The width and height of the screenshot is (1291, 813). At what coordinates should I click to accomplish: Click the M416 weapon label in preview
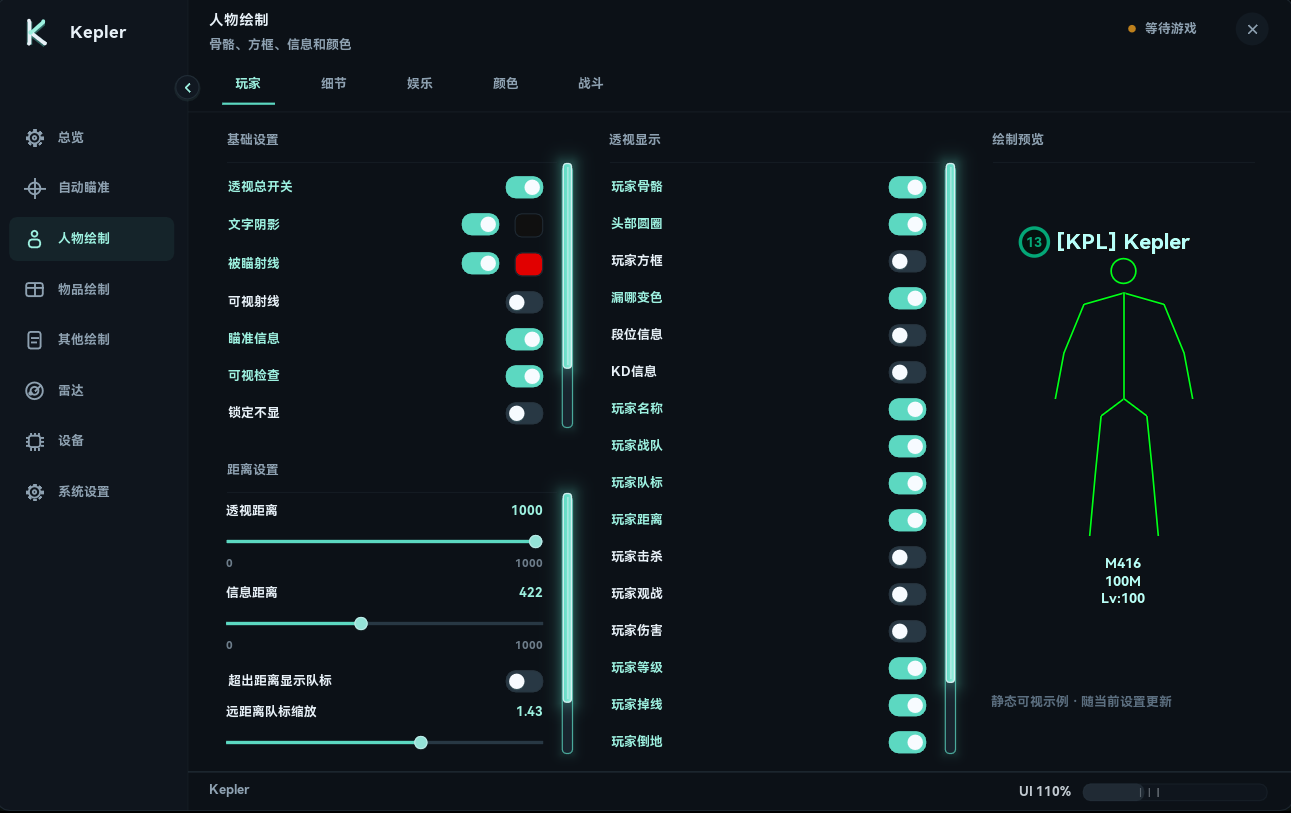[x=1123, y=564]
